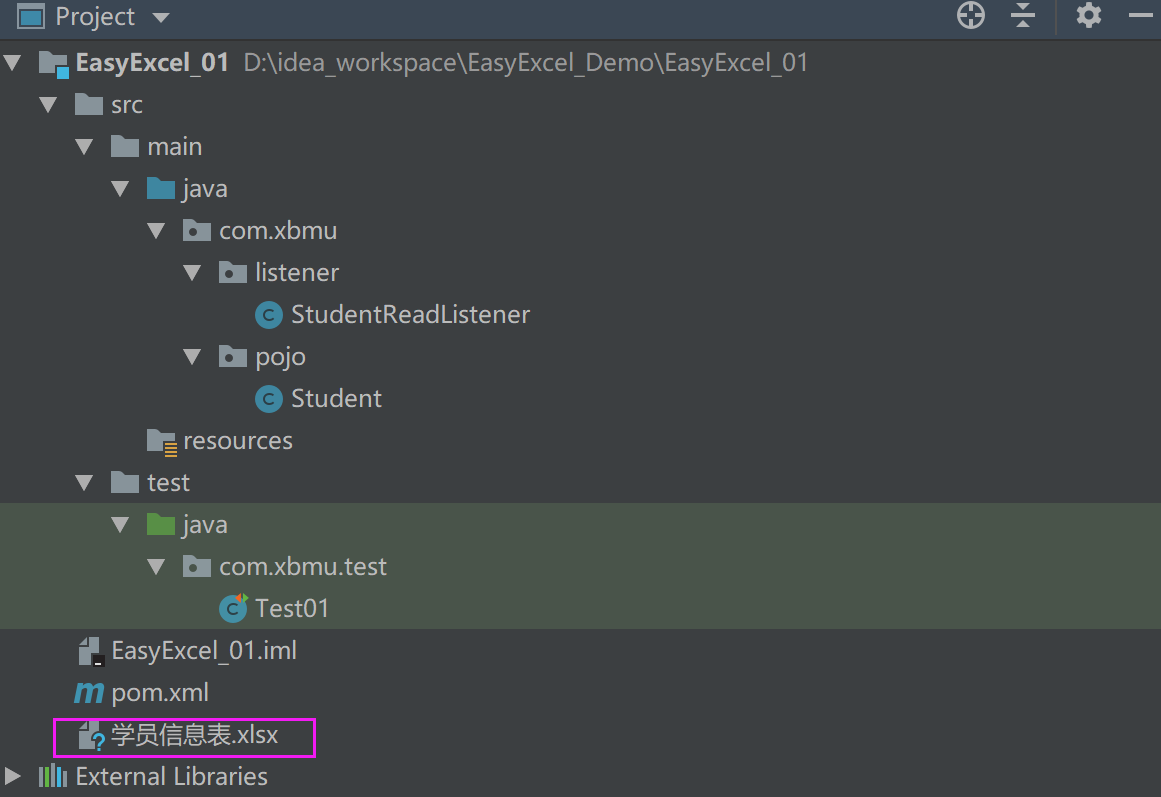Viewport: 1161px width, 797px height.
Task: Open the Test01 class
Action: pyautogui.click(x=292, y=608)
